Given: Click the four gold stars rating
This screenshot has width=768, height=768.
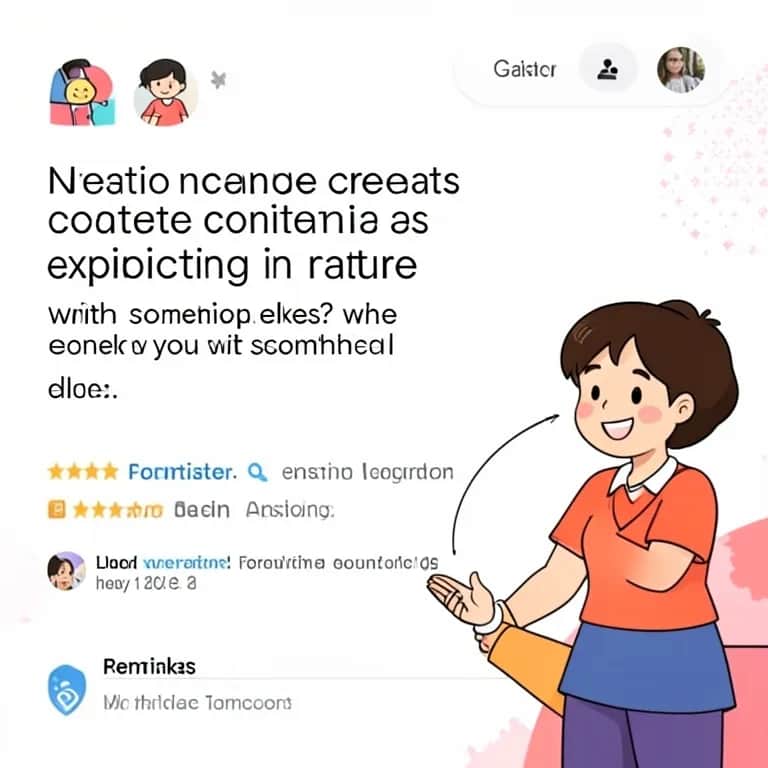Looking at the screenshot, I should (83, 472).
